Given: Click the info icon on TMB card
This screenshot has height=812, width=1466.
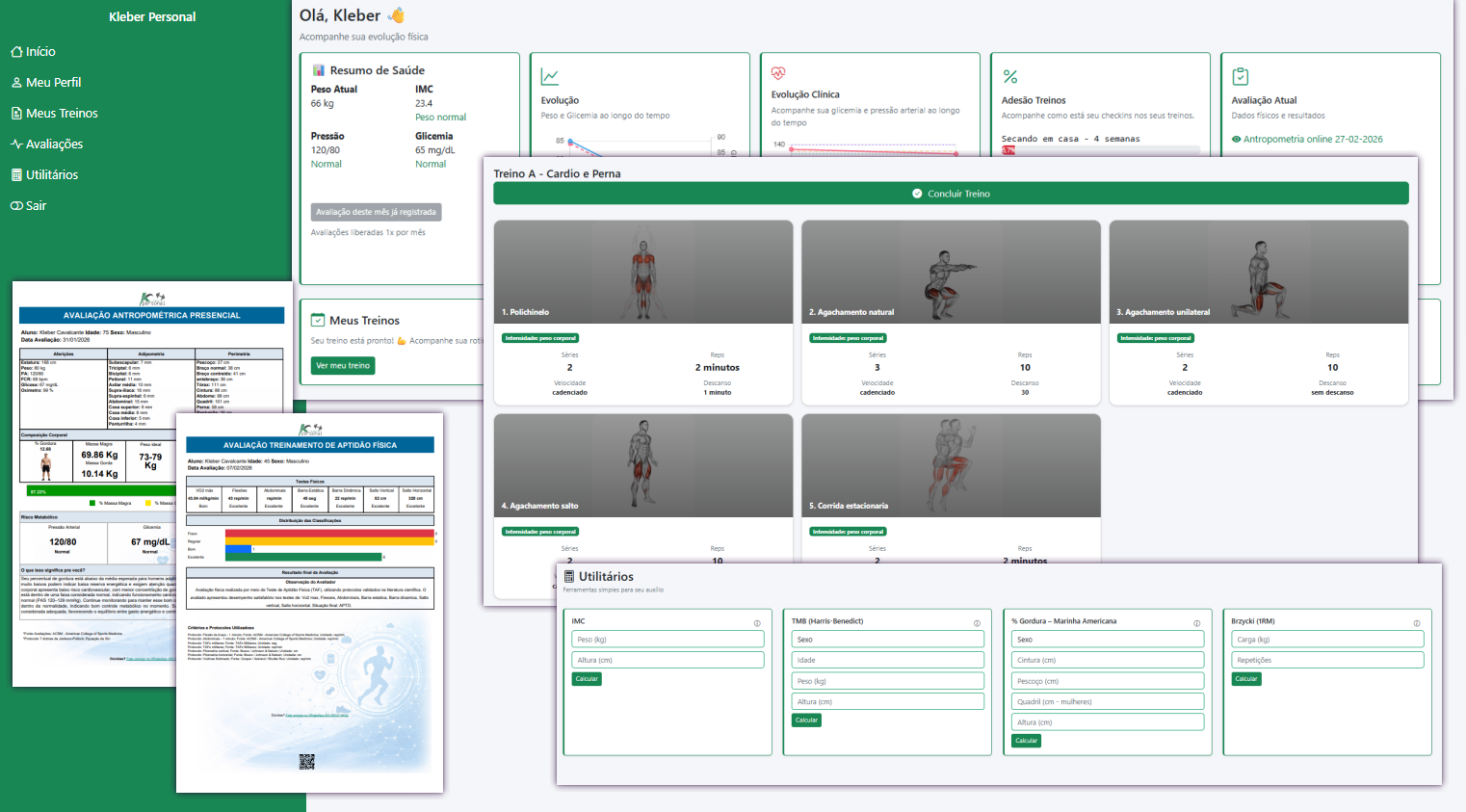Looking at the screenshot, I should pyautogui.click(x=977, y=623).
